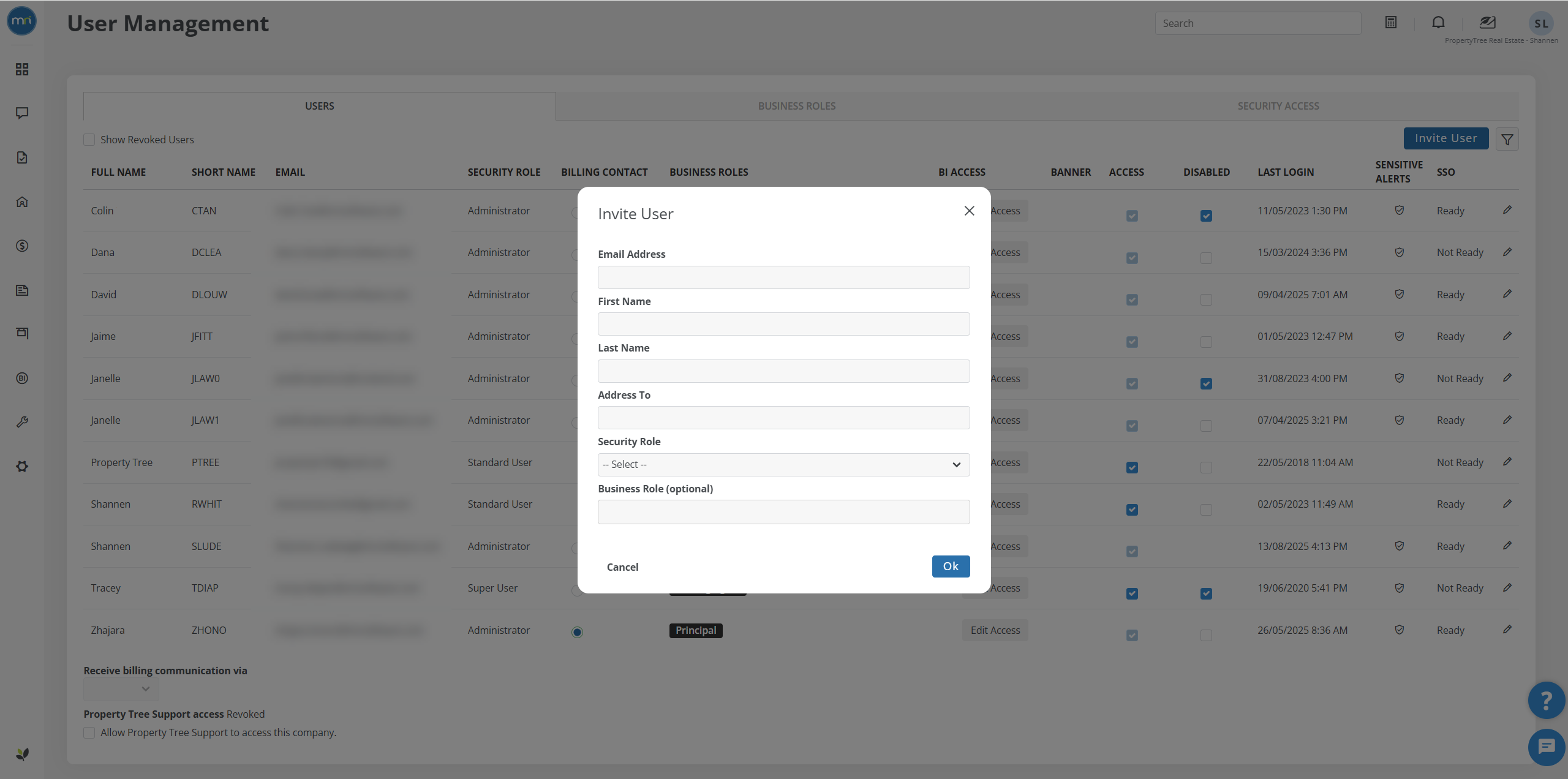Open the BI reports icon in sidebar

pyautogui.click(x=22, y=378)
